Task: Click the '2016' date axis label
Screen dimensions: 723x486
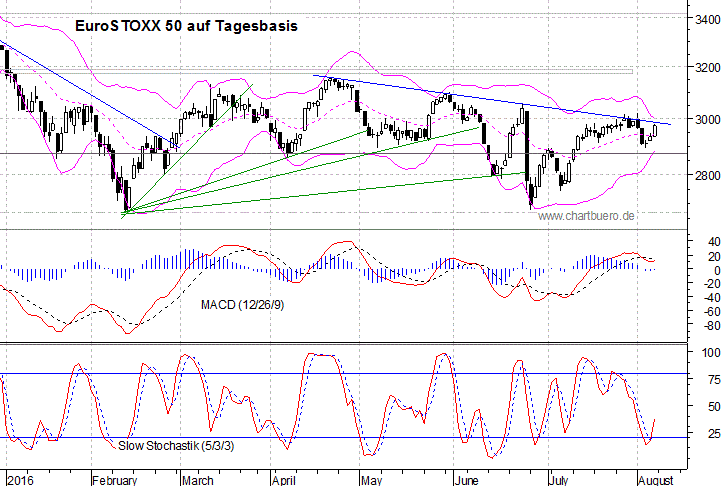Action: [21, 480]
